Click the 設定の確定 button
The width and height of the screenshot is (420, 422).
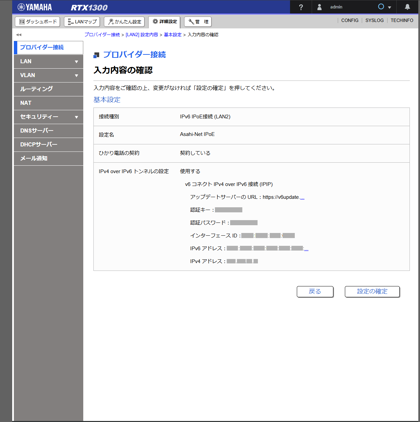[372, 292]
